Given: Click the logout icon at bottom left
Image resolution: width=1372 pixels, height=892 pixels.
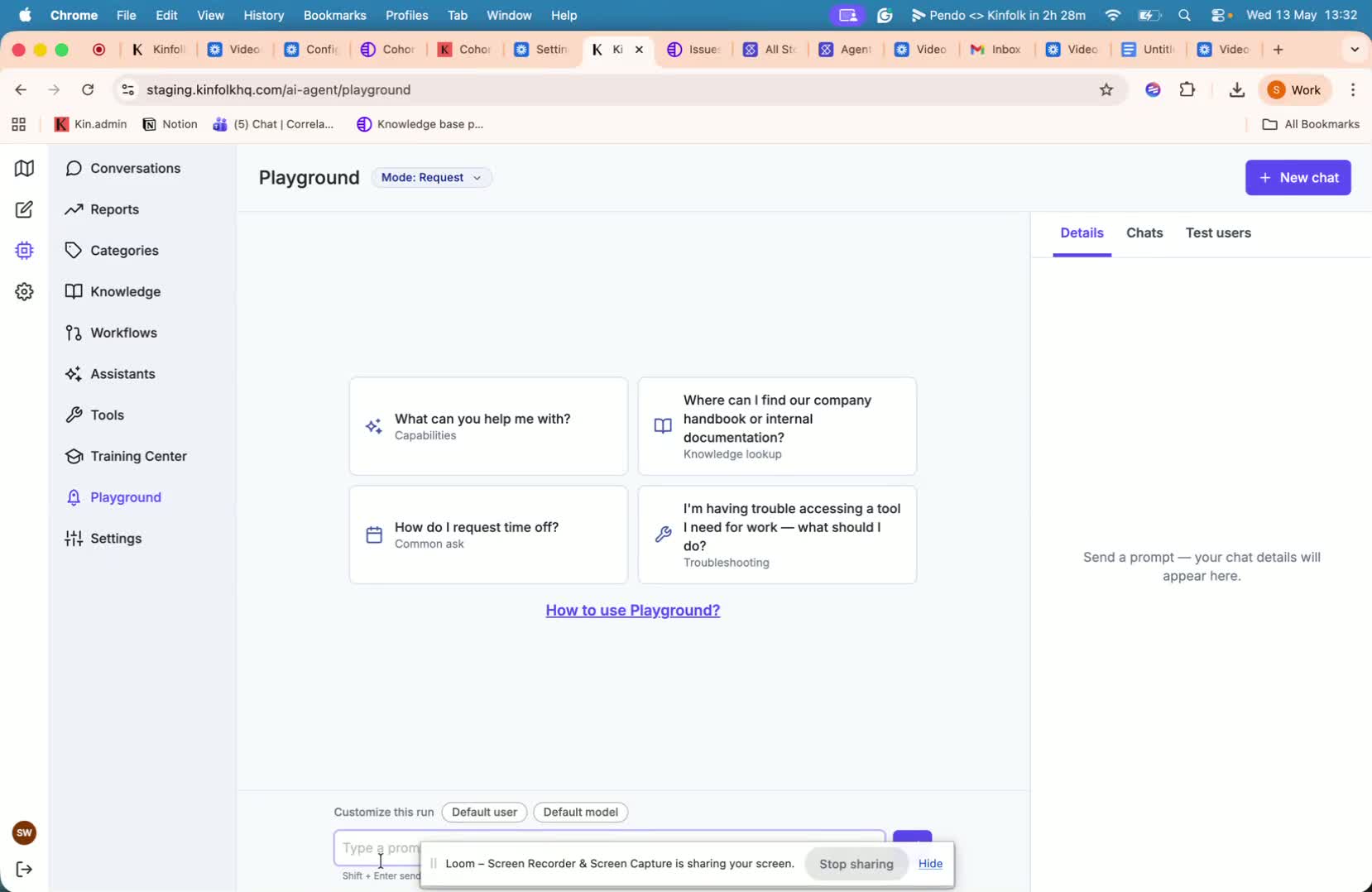Looking at the screenshot, I should pyautogui.click(x=24, y=869).
